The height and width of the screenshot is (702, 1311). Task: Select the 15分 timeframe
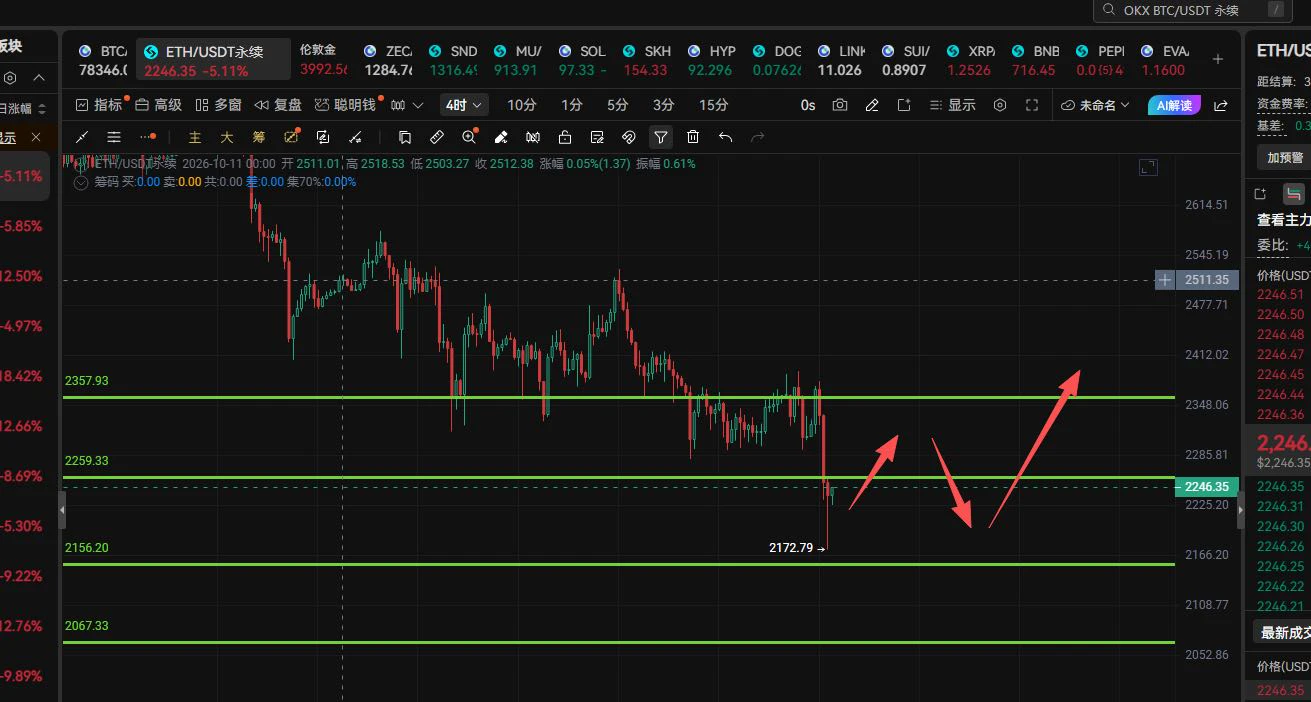point(714,105)
